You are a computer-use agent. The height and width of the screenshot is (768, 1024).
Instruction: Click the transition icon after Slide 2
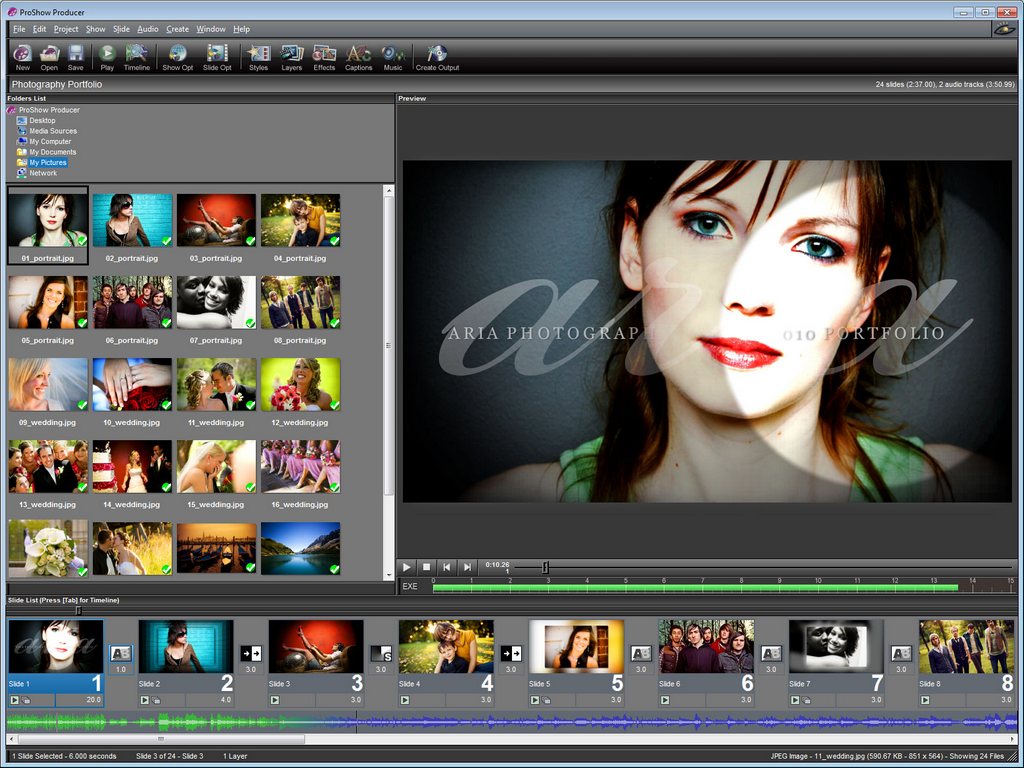[x=251, y=653]
